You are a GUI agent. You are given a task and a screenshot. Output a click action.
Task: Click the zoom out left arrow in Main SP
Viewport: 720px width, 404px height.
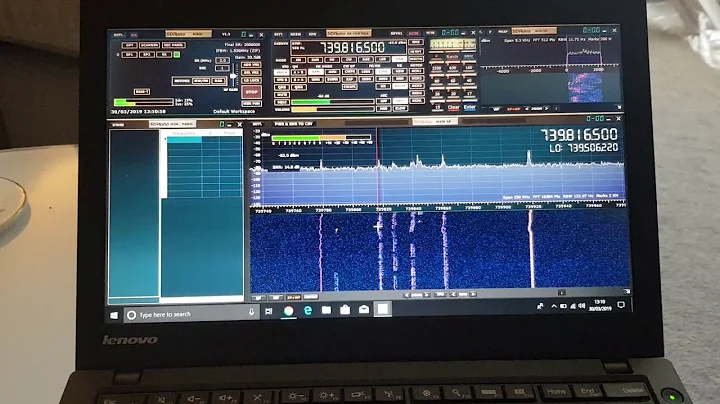pyautogui.click(x=407, y=295)
